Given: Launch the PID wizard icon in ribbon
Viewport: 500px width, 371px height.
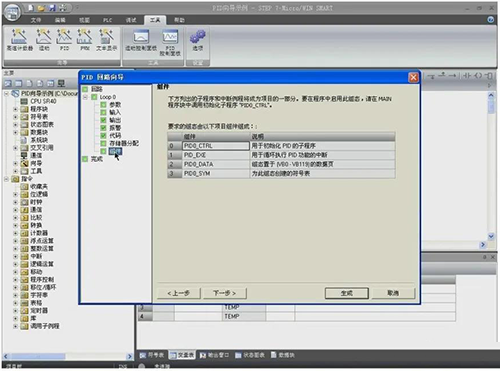Looking at the screenshot, I should [x=64, y=40].
